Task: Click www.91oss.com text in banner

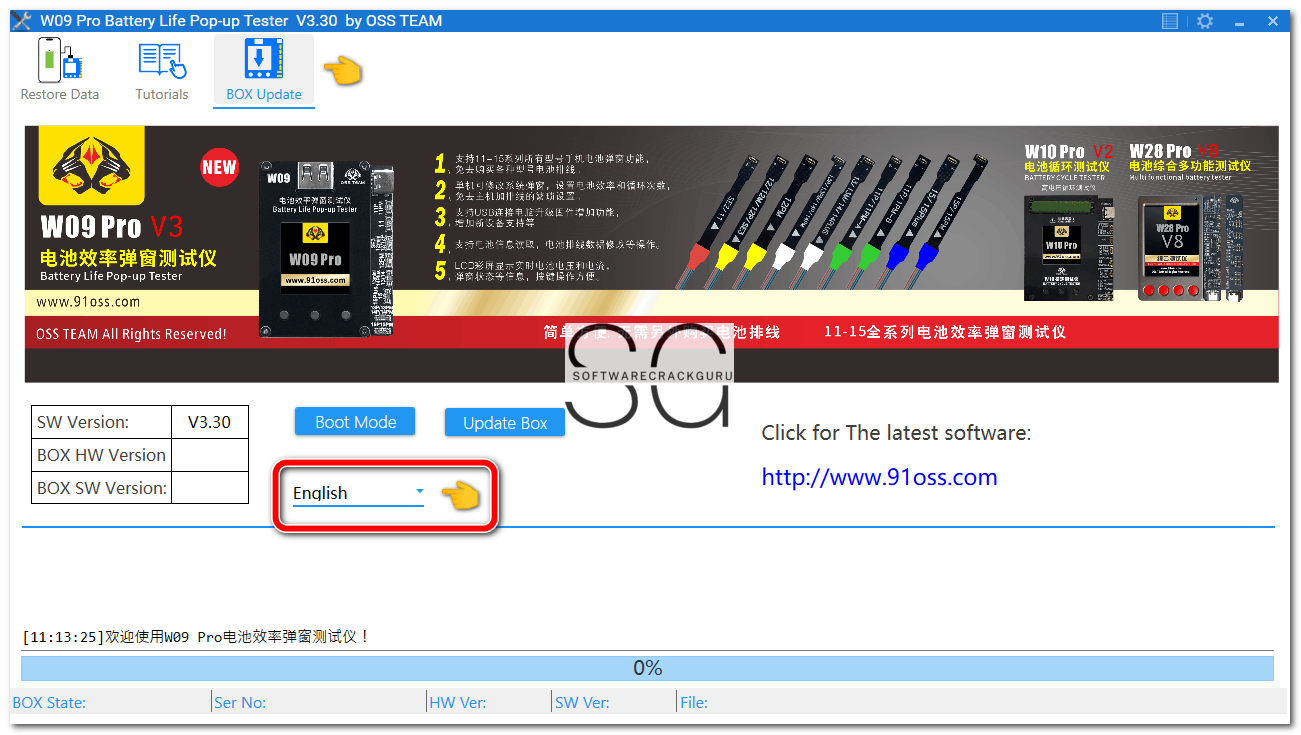Action: point(88,301)
